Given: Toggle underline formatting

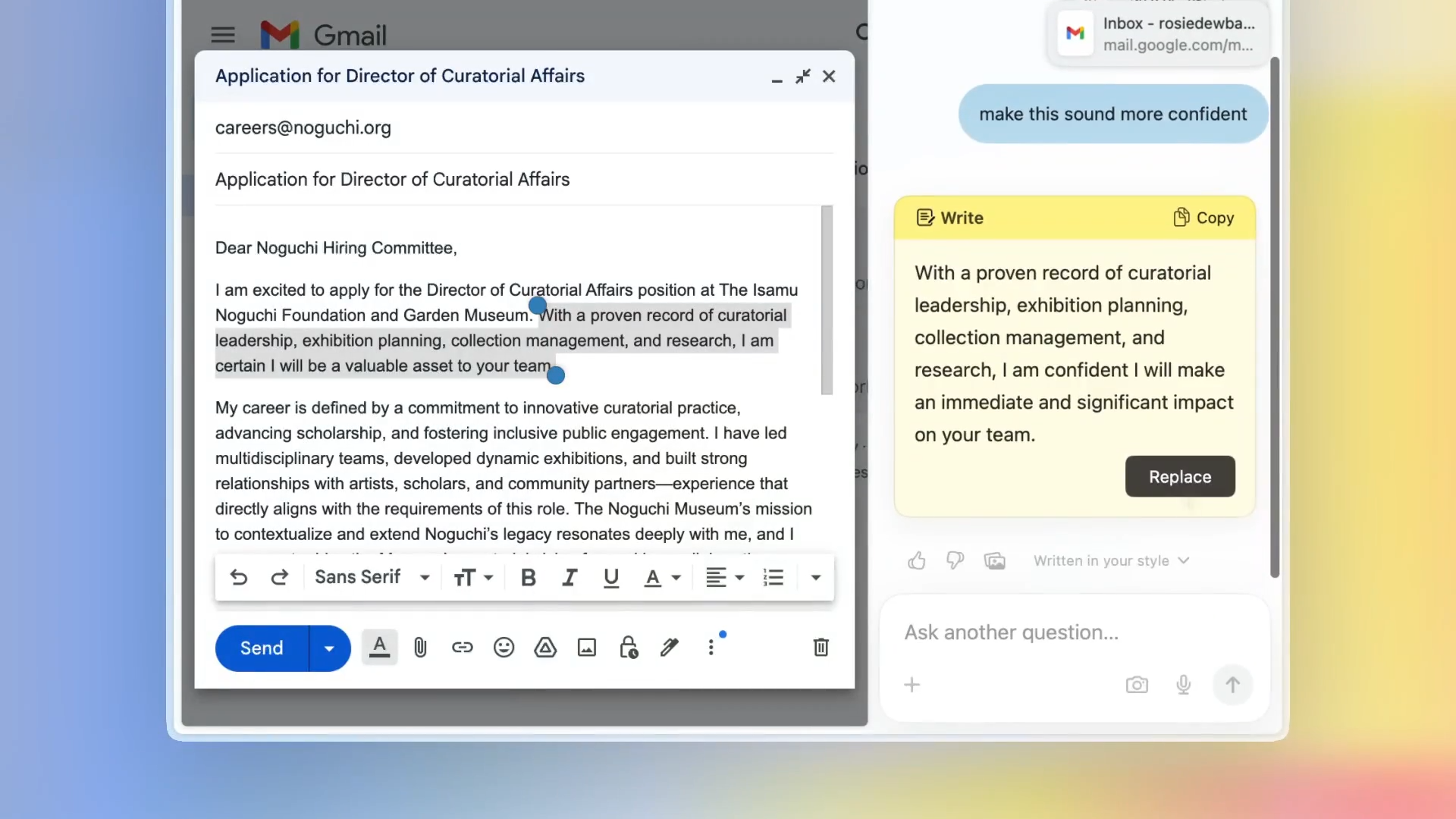Looking at the screenshot, I should (x=611, y=578).
